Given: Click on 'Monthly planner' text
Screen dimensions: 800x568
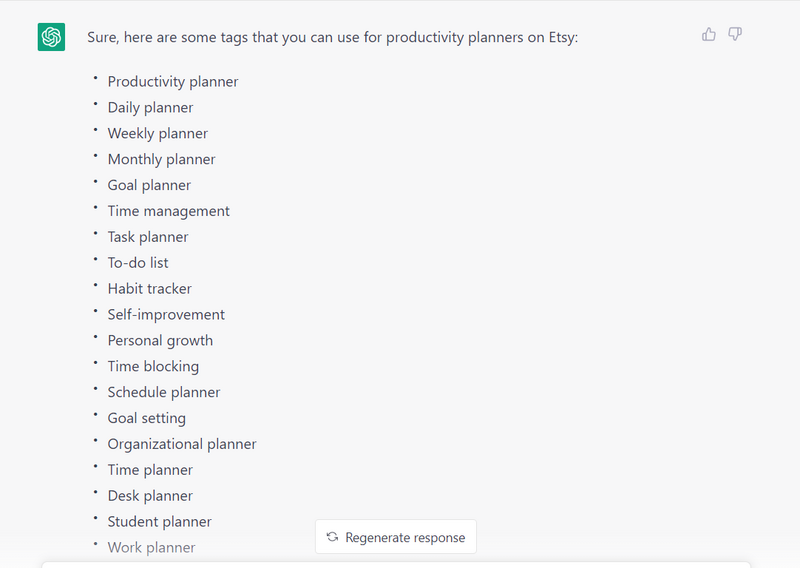Looking at the screenshot, I should pos(162,159).
